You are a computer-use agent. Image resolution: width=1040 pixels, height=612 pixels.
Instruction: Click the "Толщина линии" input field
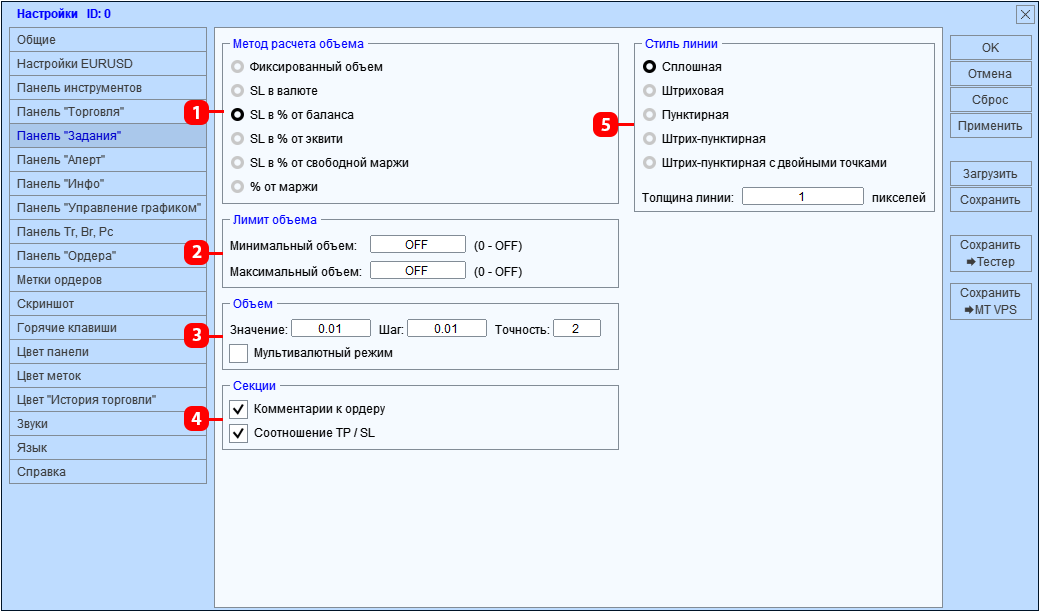tap(803, 197)
